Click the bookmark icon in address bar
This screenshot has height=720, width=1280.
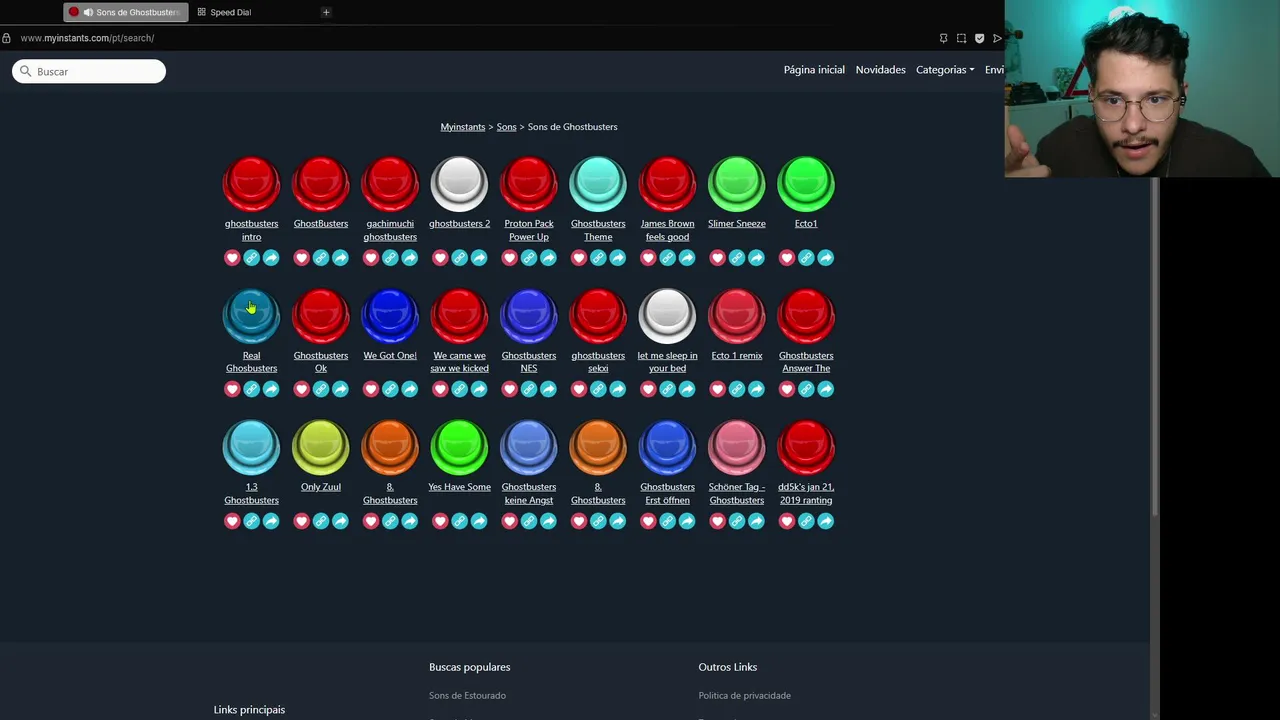point(943,38)
